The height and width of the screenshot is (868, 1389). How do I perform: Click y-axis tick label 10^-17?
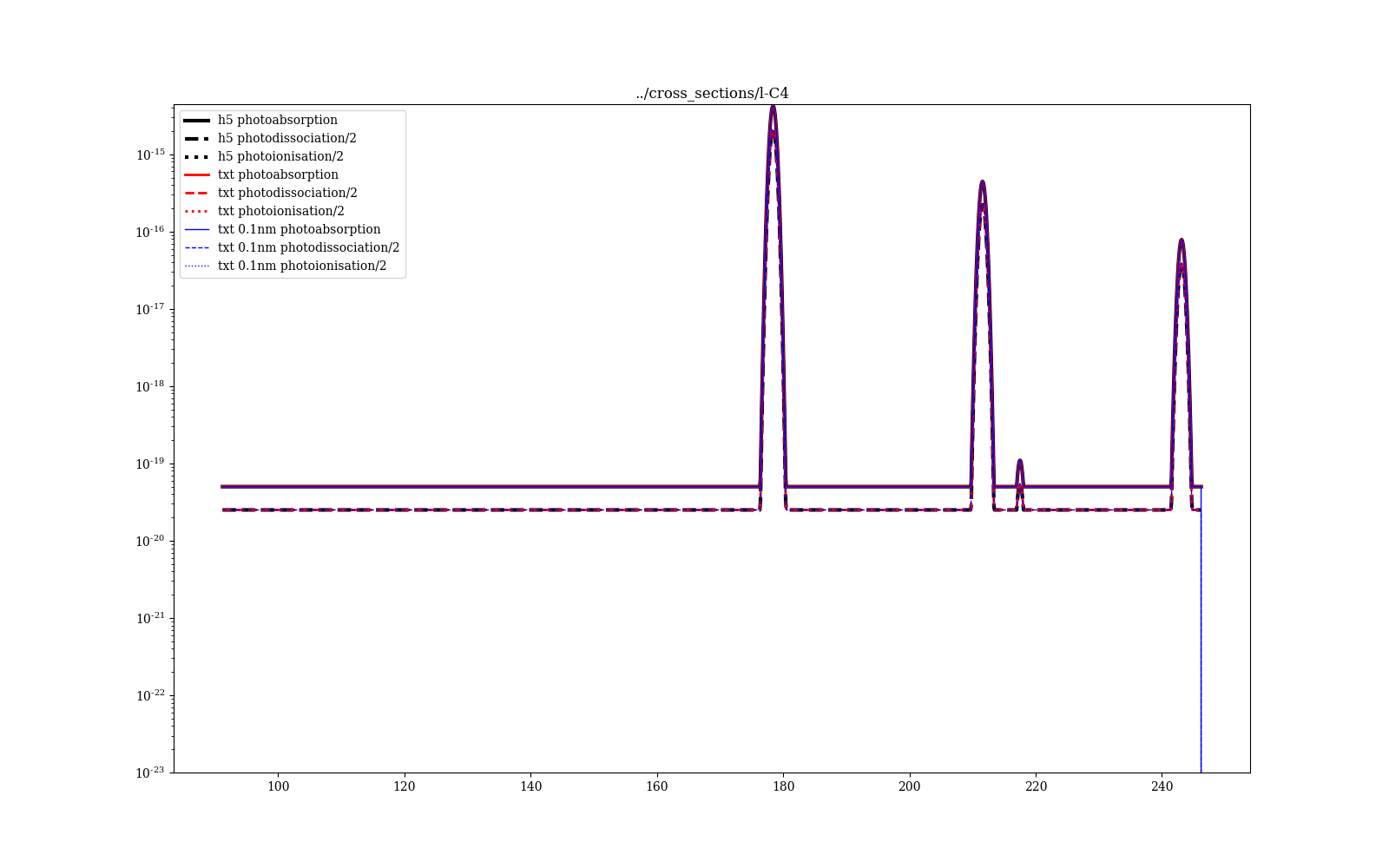click(150, 309)
